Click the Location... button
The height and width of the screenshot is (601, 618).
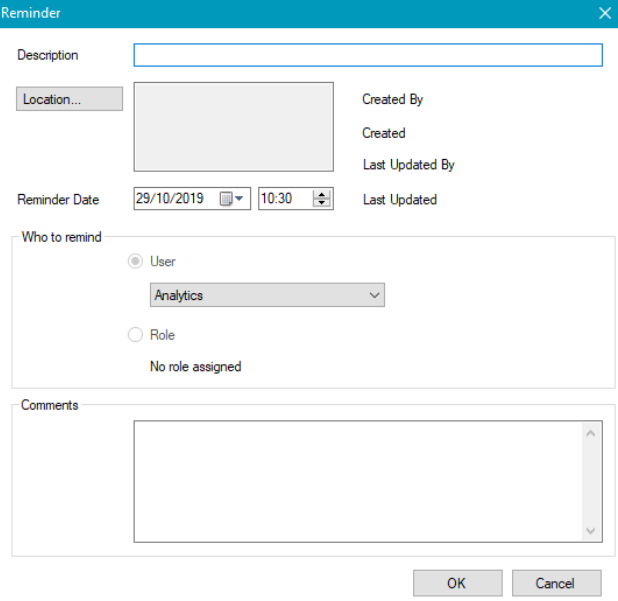point(69,99)
